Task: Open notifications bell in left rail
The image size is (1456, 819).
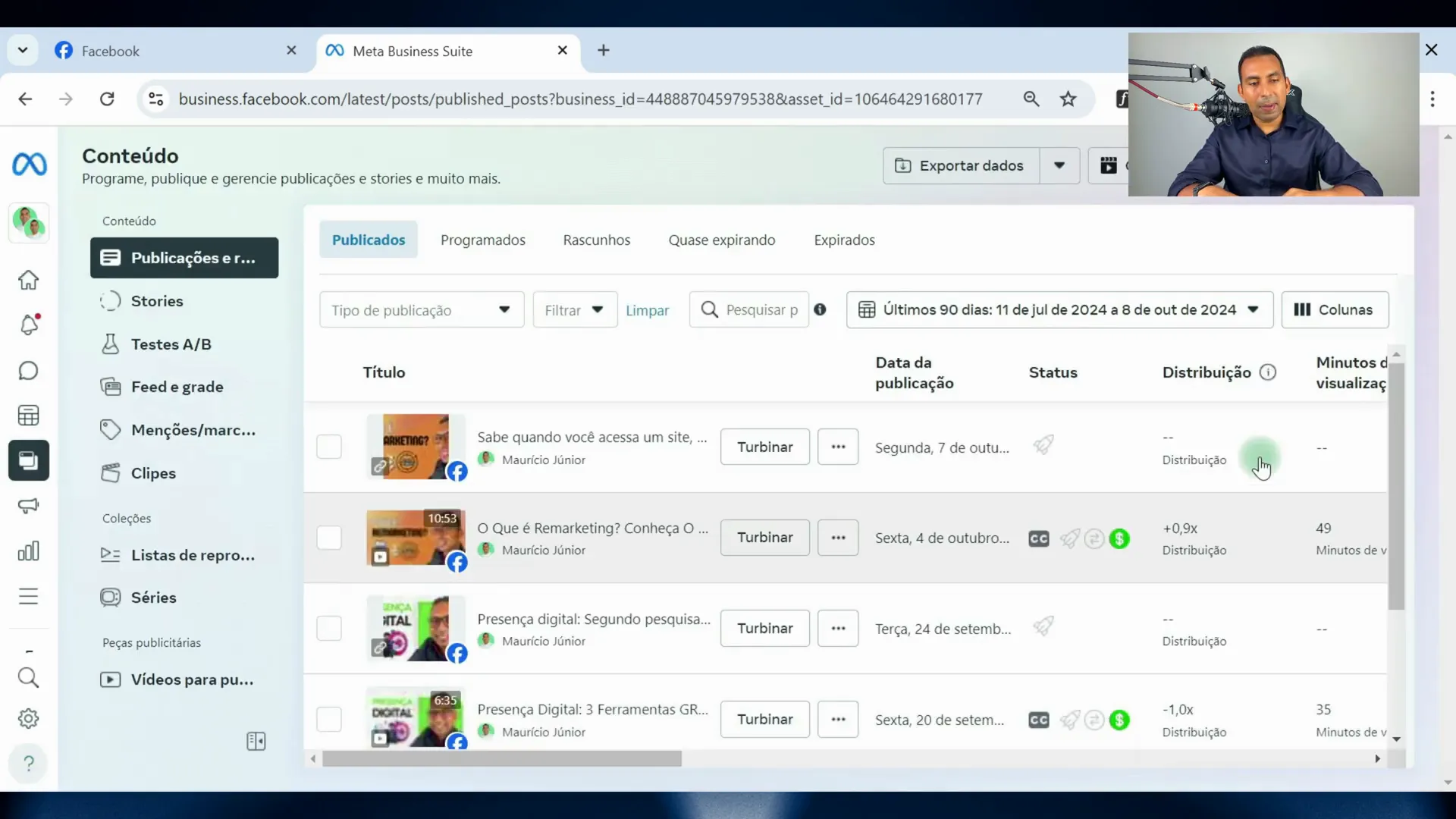Action: [x=28, y=325]
